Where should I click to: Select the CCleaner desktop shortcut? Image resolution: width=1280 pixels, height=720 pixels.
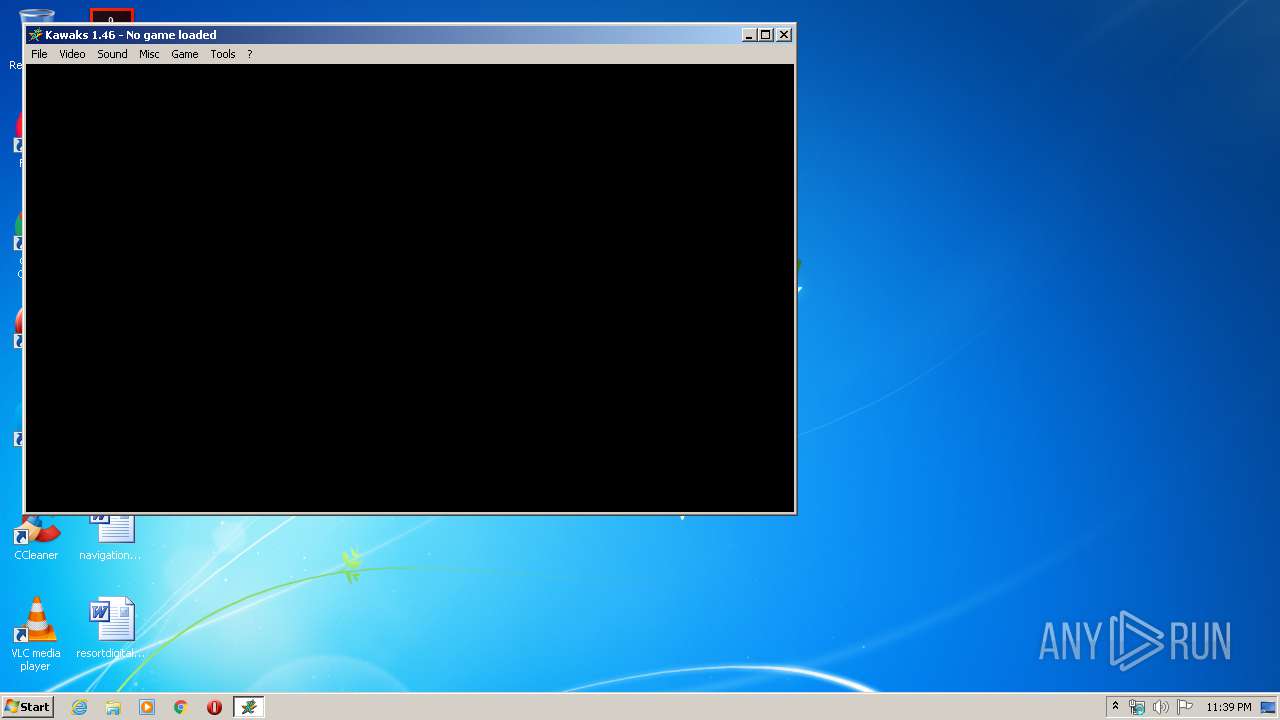click(x=36, y=539)
